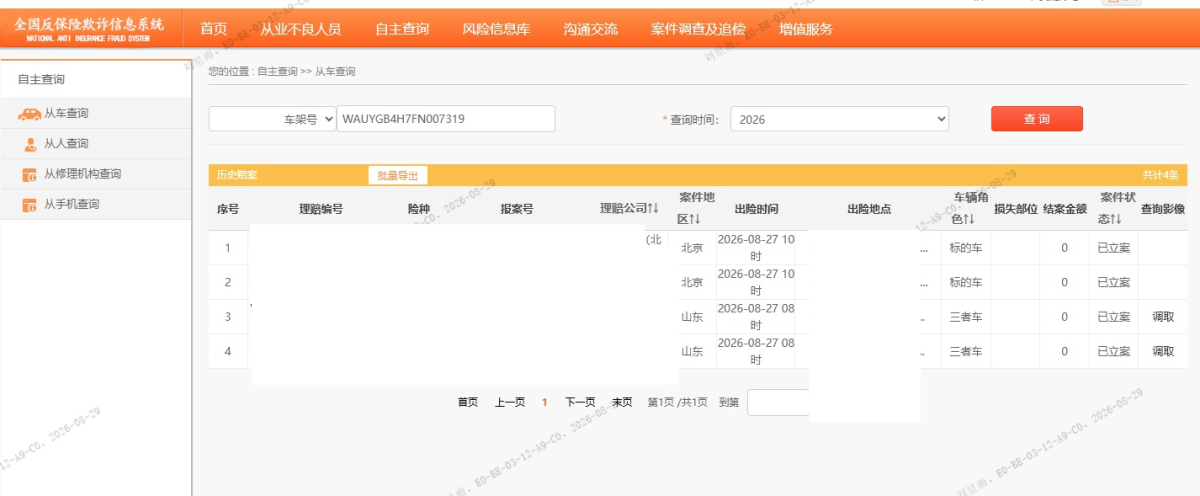Click 下一页 pagination link
This screenshot has width=1200, height=496.
(x=580, y=402)
